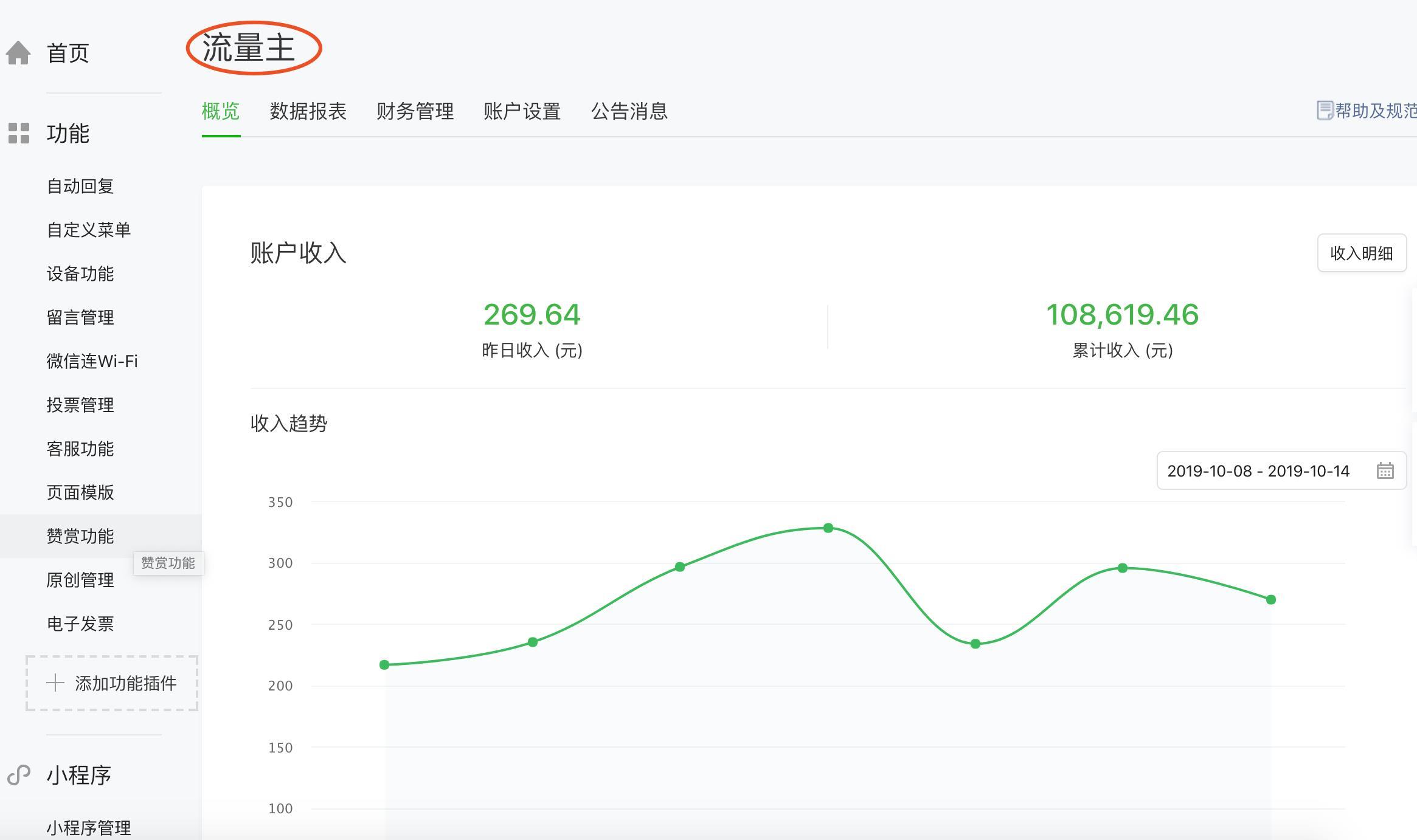
Task: Click cumulative income 108,619.46
Action: click(x=1123, y=314)
